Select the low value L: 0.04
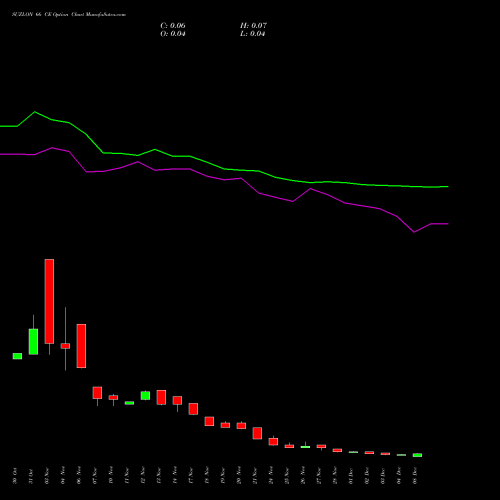This screenshot has height=500, width=500. coord(253,34)
